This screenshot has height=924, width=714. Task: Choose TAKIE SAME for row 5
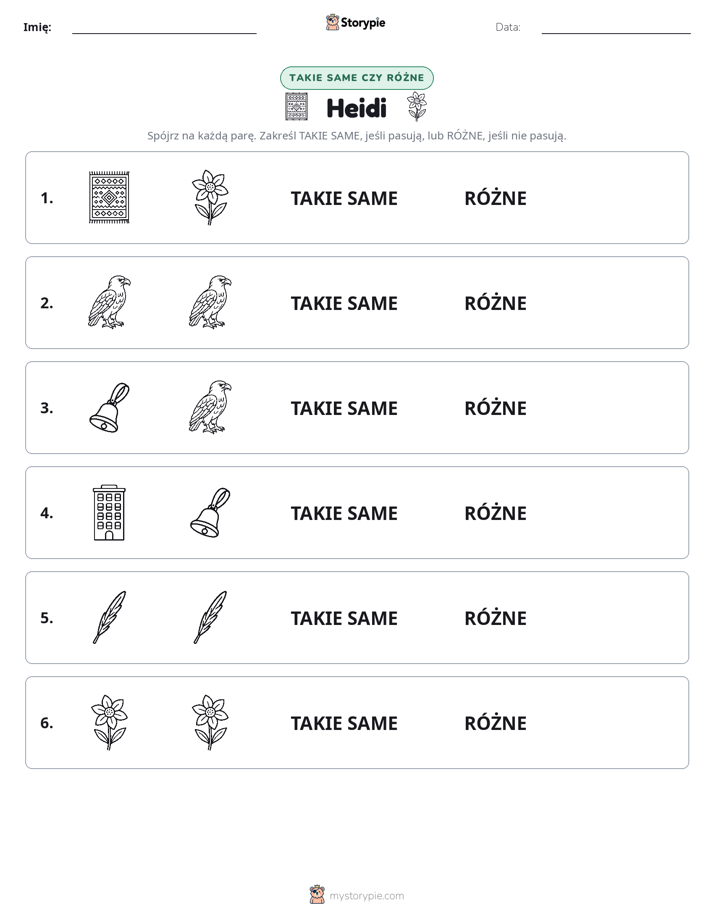pyautogui.click(x=344, y=618)
